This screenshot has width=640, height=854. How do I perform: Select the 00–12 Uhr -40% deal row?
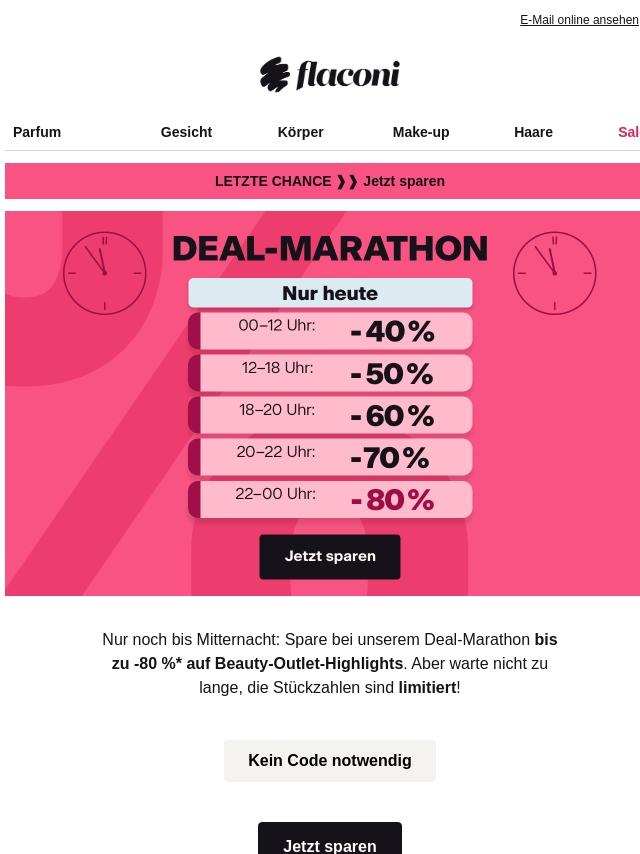(330, 331)
